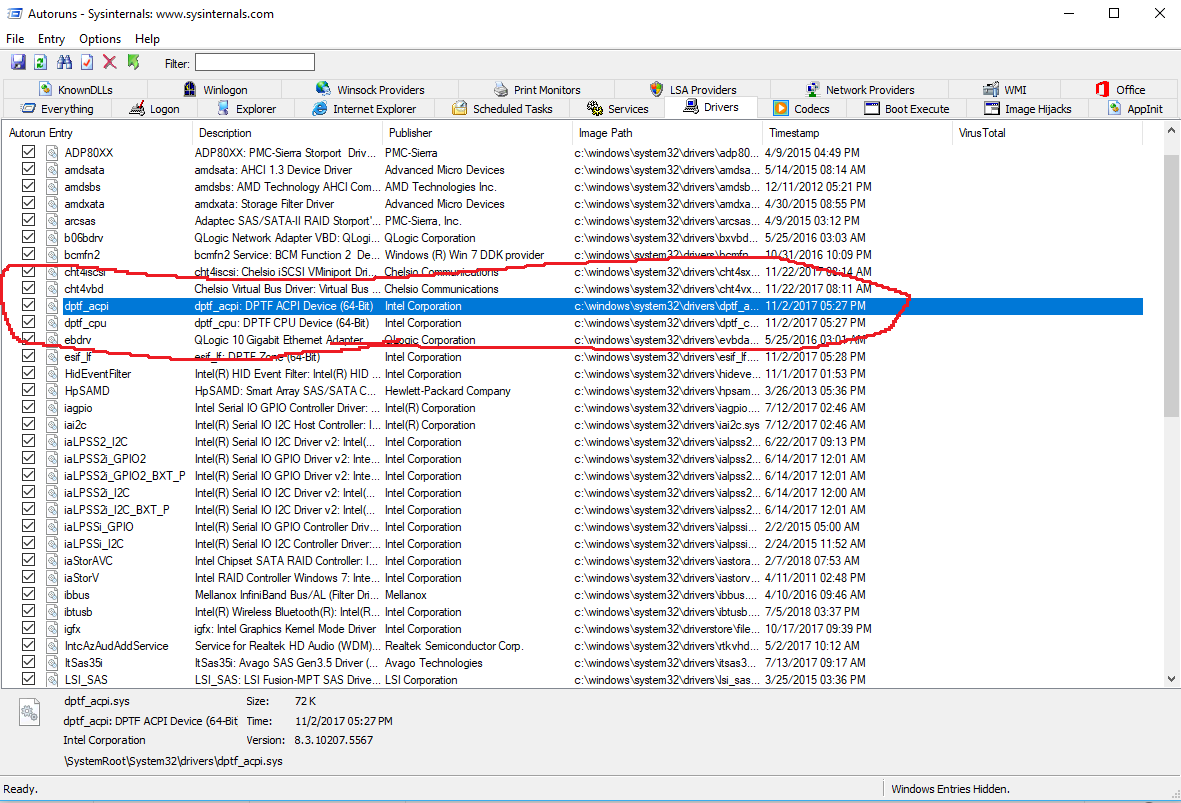This screenshot has height=803, width=1181.
Task: Click the Refresh toolbar icon
Action: click(x=41, y=63)
